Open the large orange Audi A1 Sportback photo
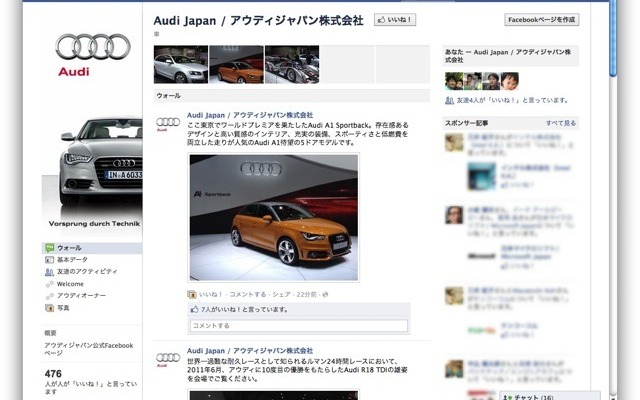The width and height of the screenshot is (640, 400). 273,218
